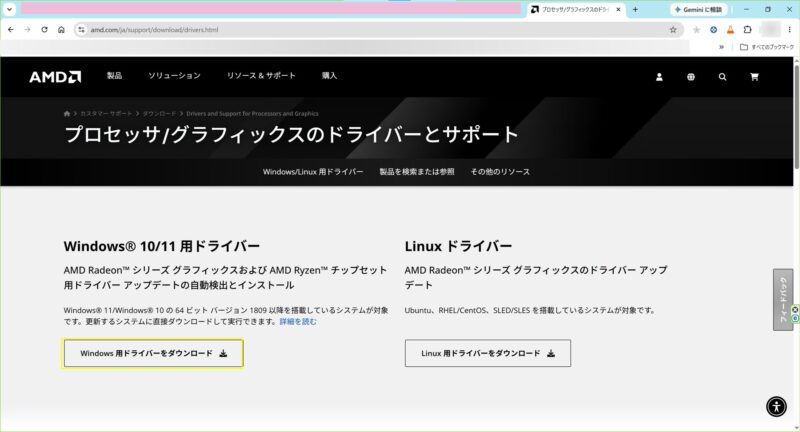The height and width of the screenshot is (432, 800).
Task: Expand the hidden bookmarks chevron
Action: tap(721, 47)
